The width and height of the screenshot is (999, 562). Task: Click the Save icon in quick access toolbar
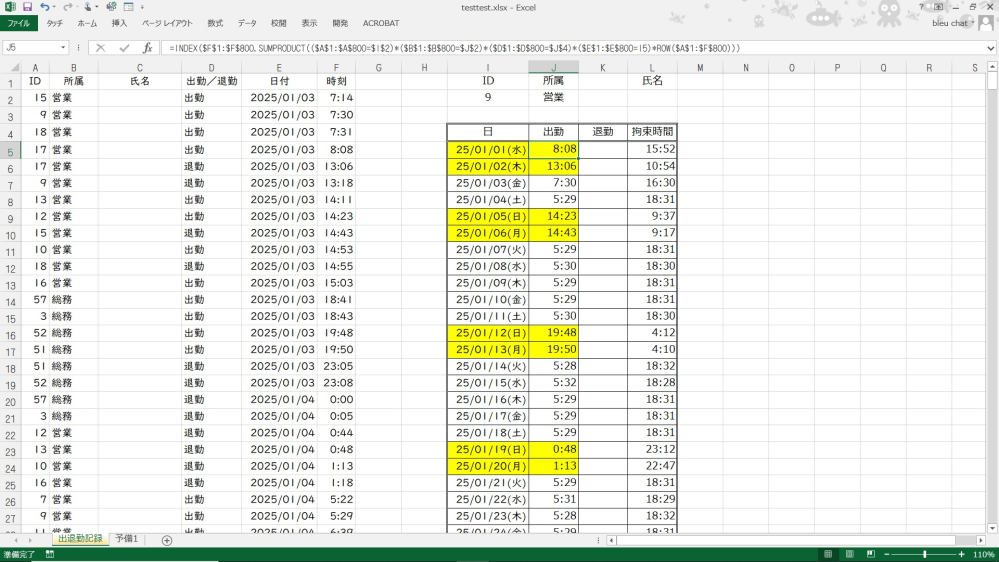[x=27, y=7]
